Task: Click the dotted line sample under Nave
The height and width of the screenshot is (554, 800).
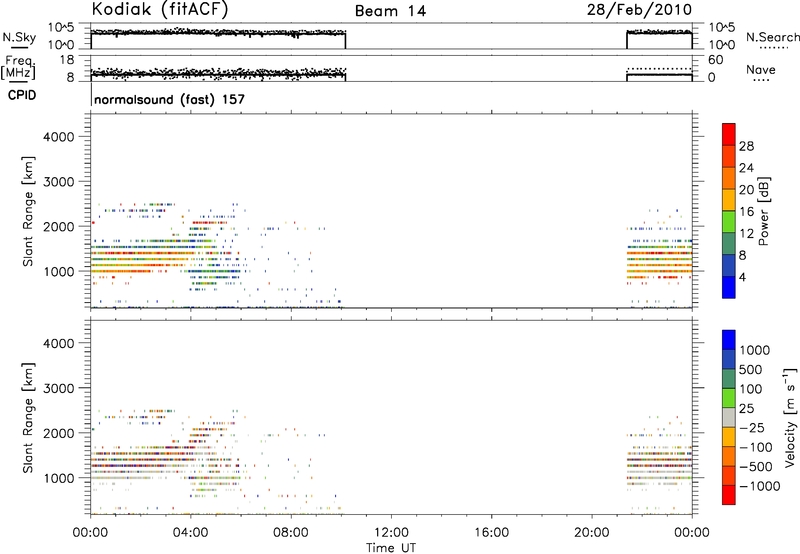Action: tap(762, 81)
